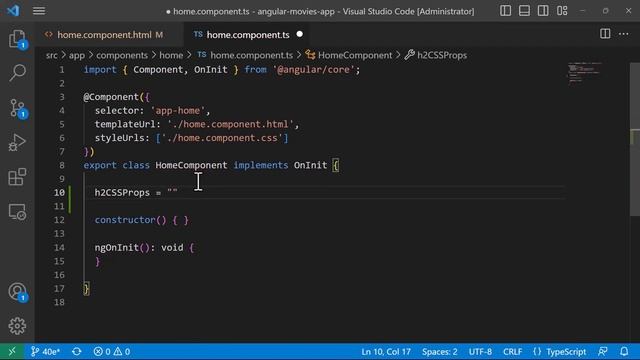Click the 'app-home' selector string

coord(178,111)
